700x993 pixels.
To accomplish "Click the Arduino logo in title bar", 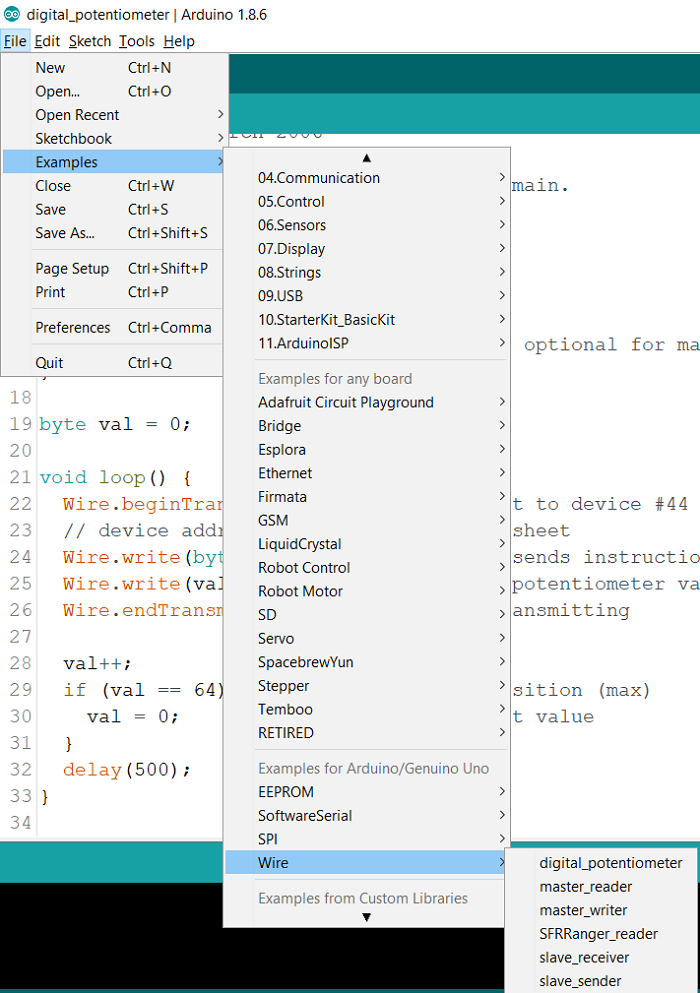I will tap(12, 14).
